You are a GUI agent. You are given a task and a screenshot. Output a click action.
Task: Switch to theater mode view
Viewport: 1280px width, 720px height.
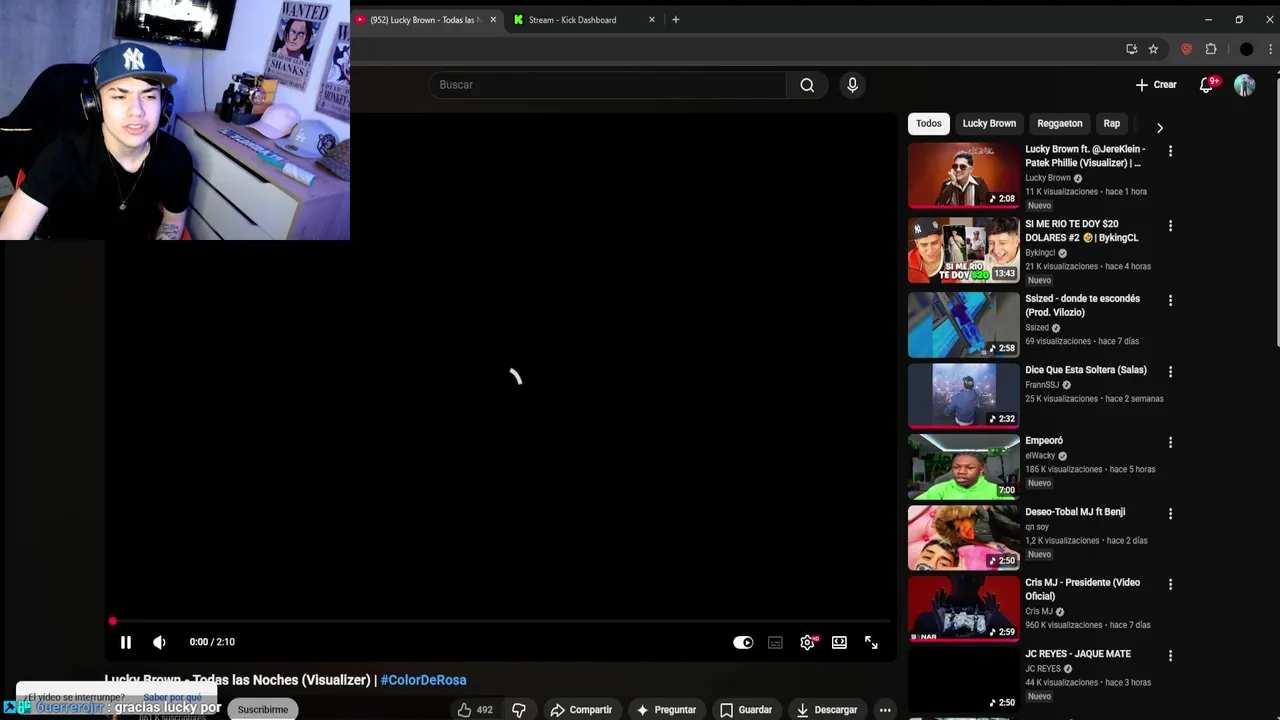(839, 643)
